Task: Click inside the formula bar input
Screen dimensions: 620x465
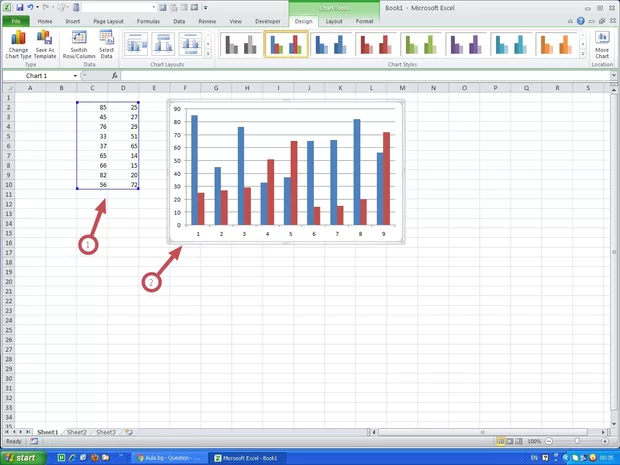Action: click(365, 76)
